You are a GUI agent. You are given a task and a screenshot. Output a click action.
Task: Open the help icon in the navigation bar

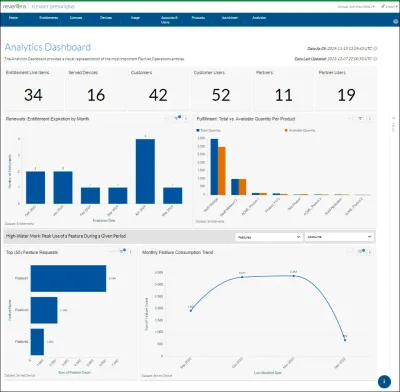(x=396, y=21)
